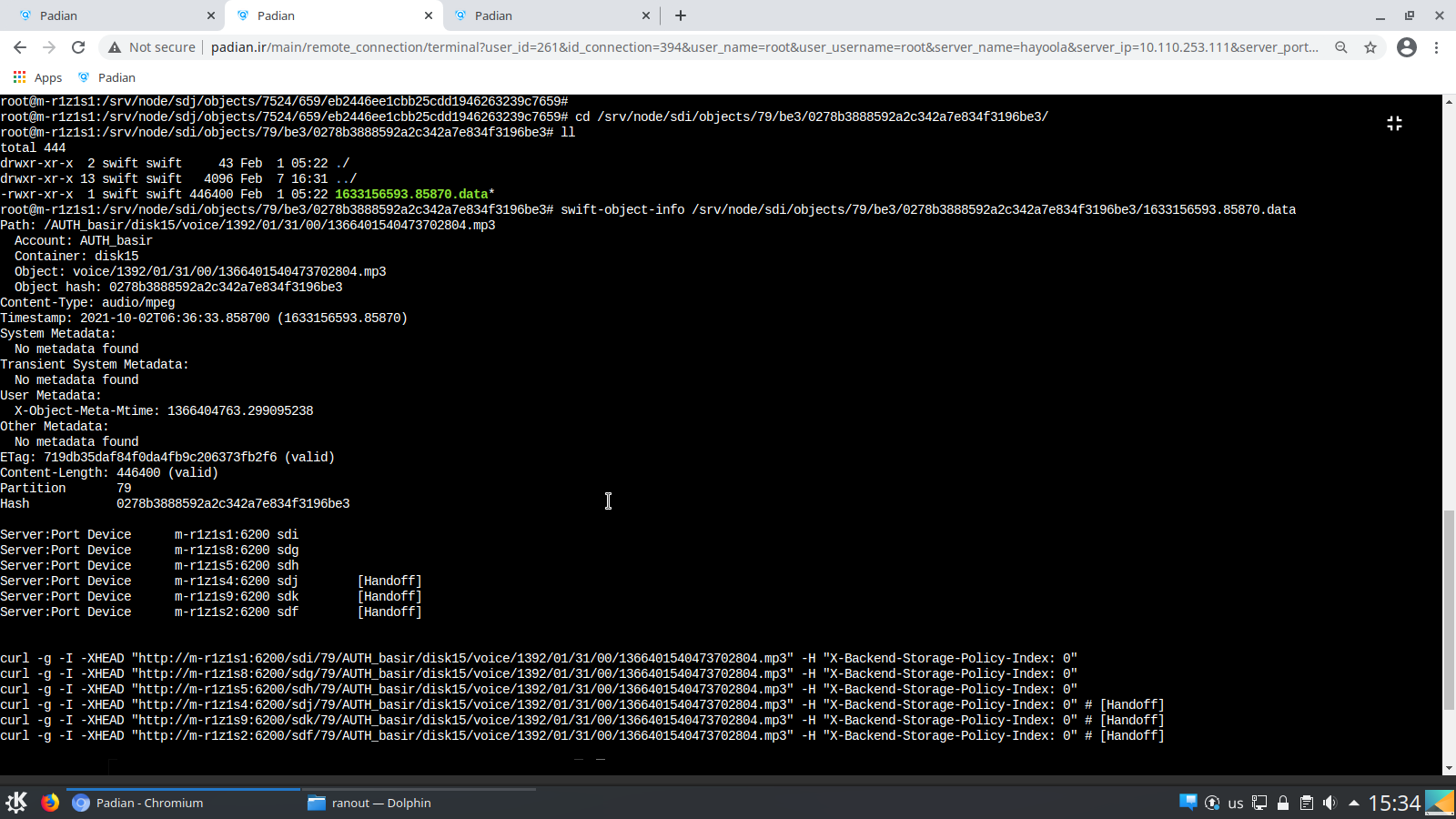Click the lock tray icon

click(1283, 803)
